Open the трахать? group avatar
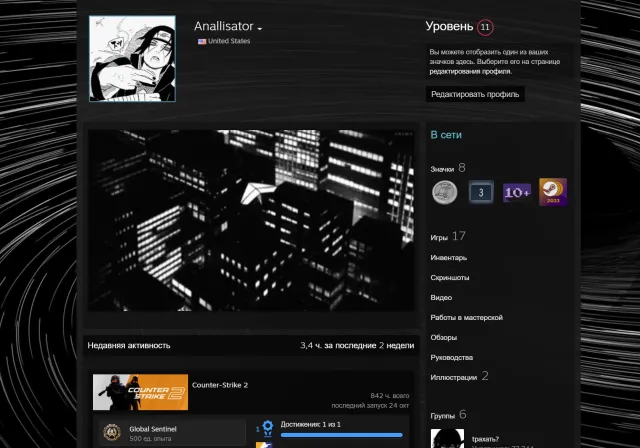Image resolution: width=640 pixels, height=448 pixels. tap(447, 438)
